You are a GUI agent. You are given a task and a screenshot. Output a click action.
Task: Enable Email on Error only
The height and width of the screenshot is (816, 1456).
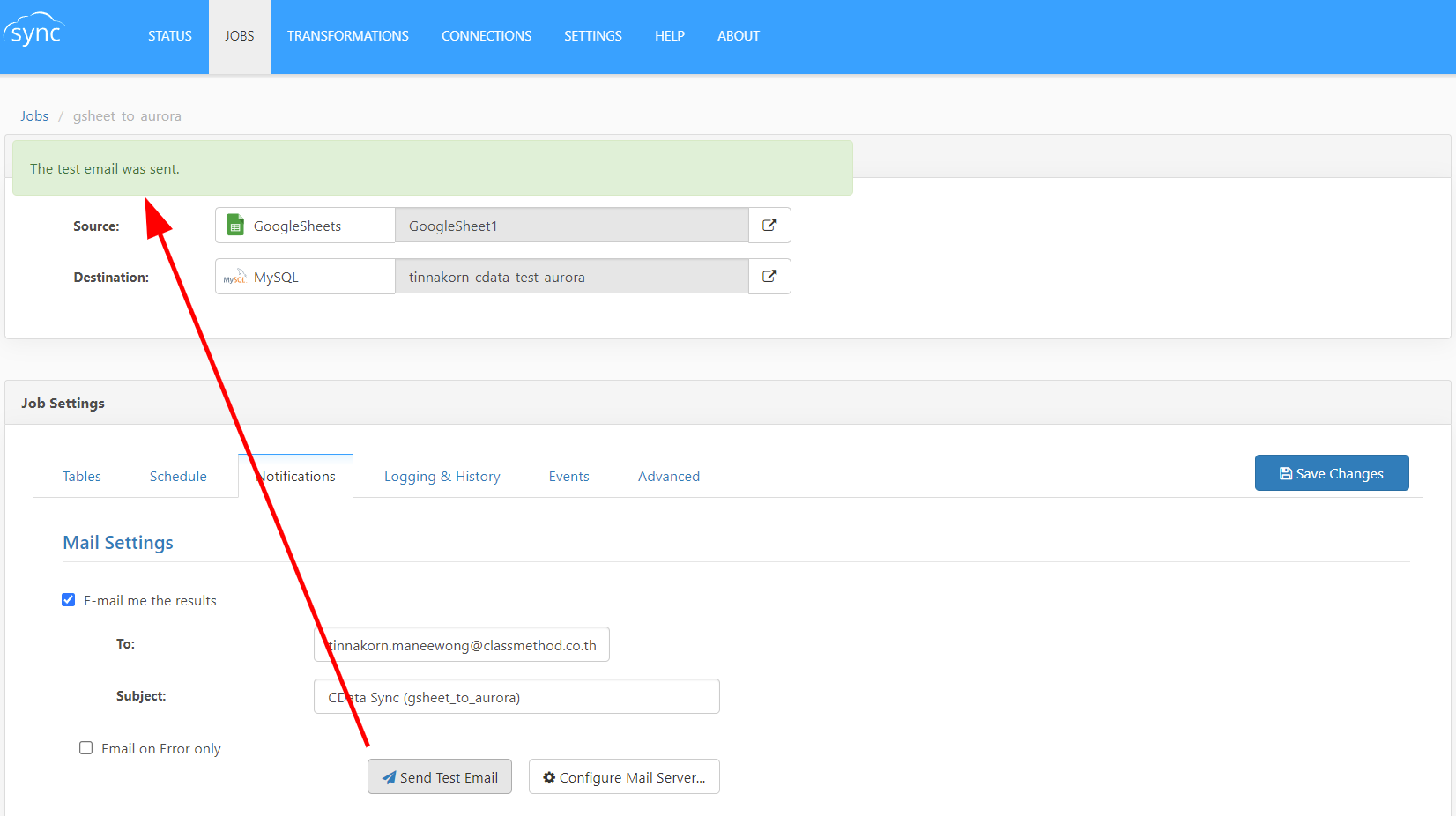pos(85,747)
